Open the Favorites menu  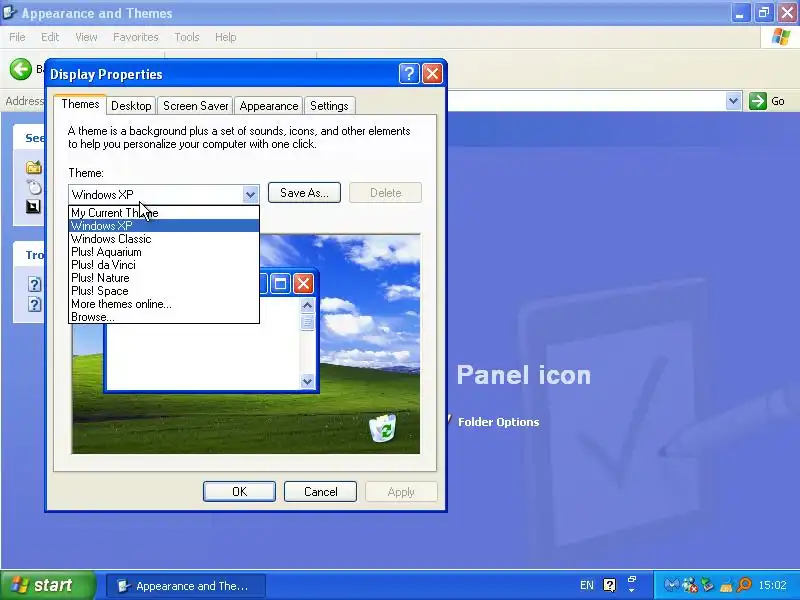coord(136,37)
